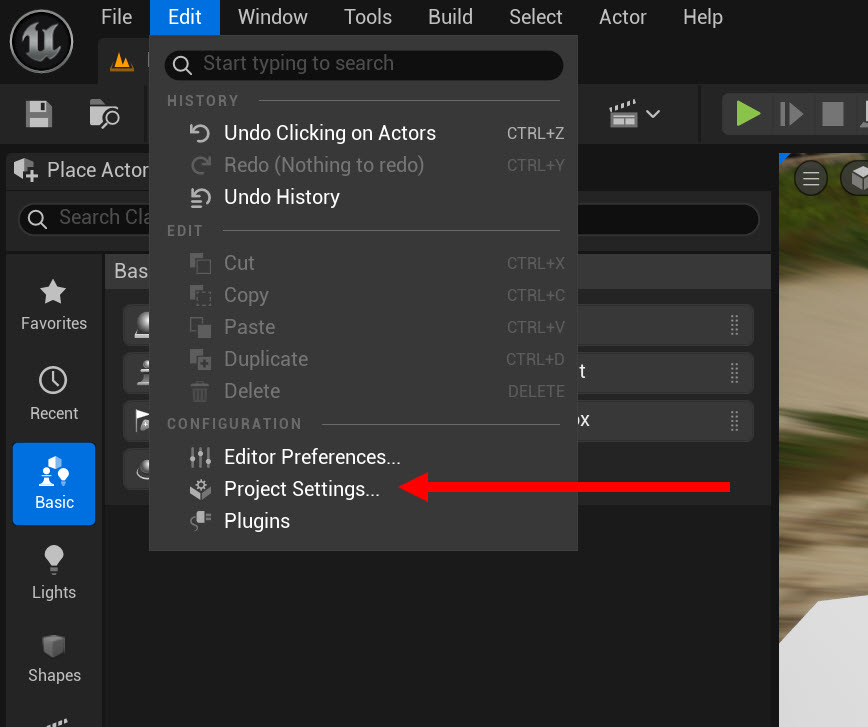
Task: Open the Actor menu
Action: tap(623, 17)
